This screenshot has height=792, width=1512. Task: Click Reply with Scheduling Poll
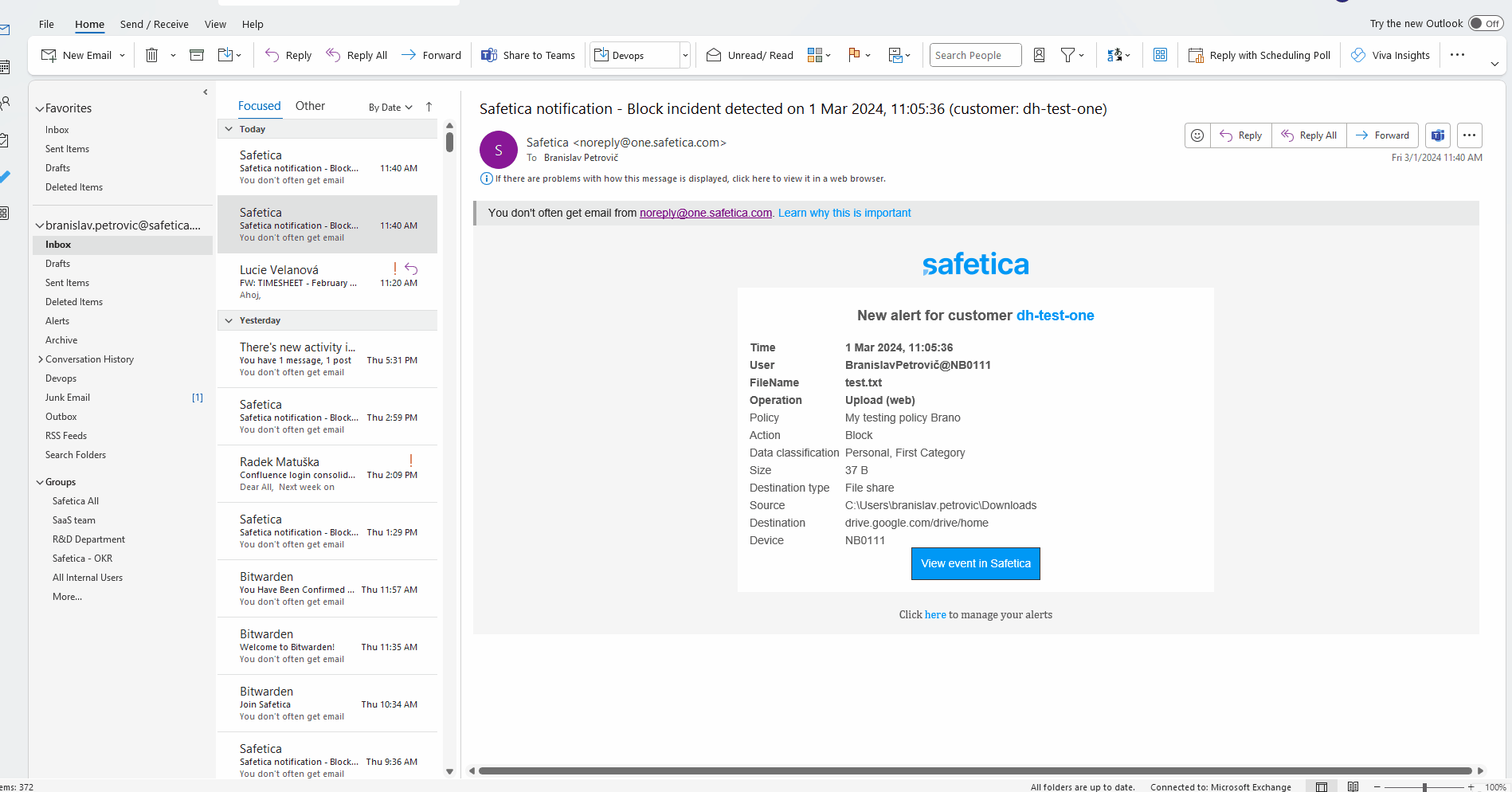pos(1259,55)
